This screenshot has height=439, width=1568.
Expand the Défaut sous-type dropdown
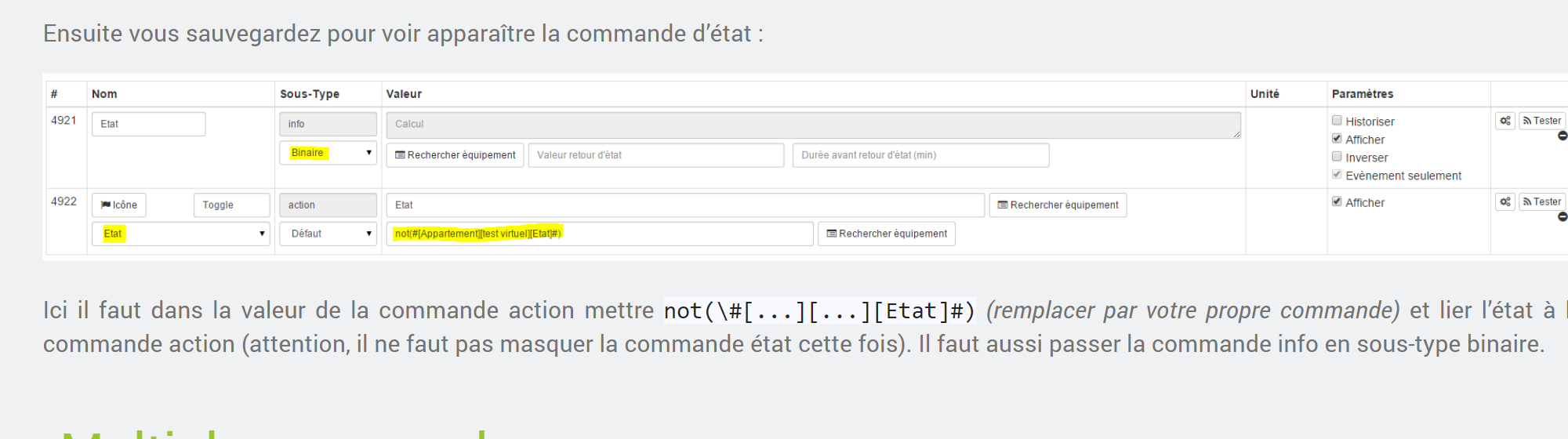[328, 234]
